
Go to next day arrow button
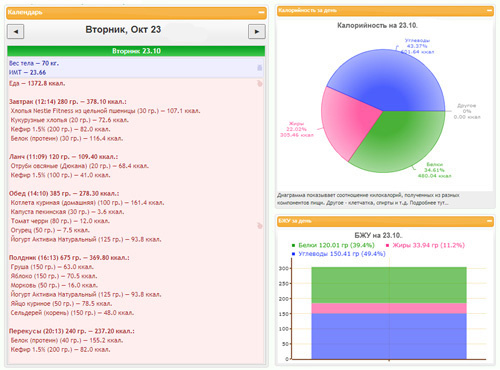coord(257,32)
